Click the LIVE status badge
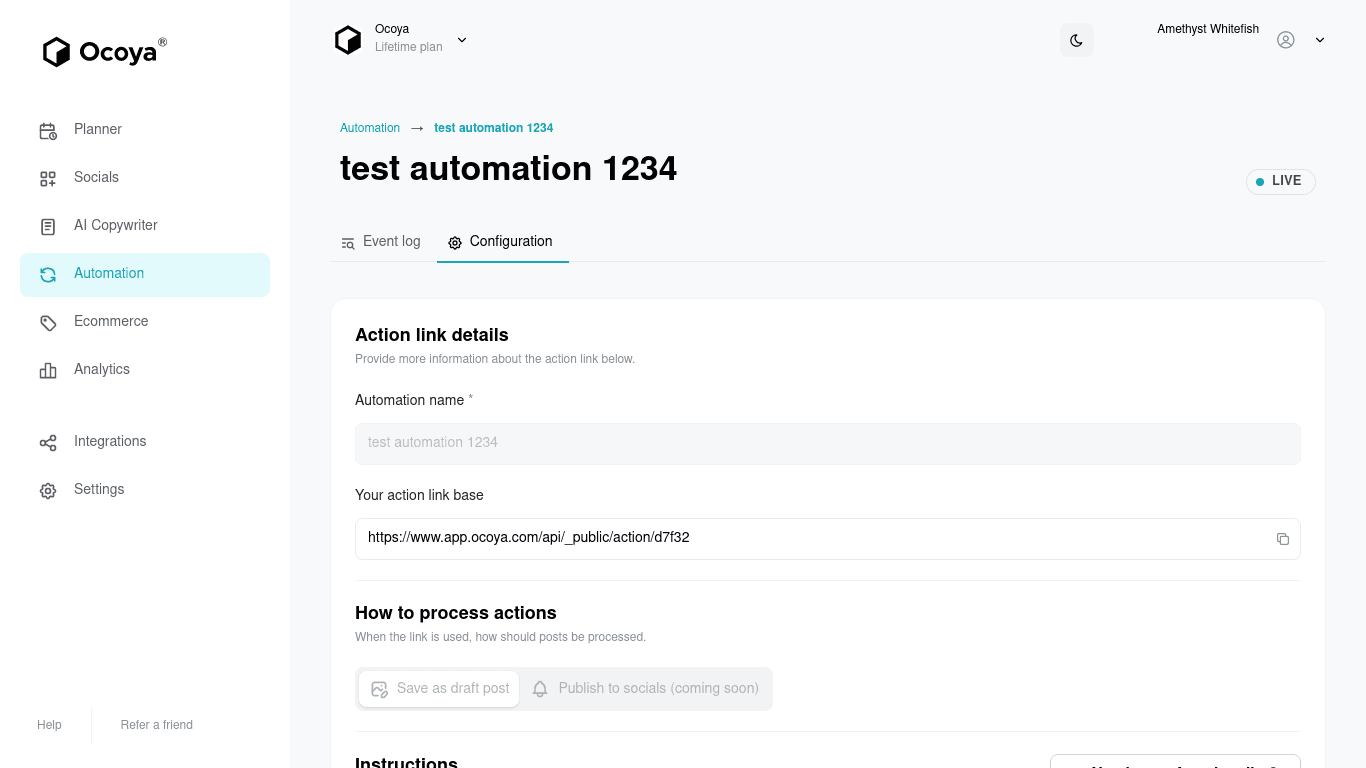Image resolution: width=1366 pixels, height=768 pixels. pyautogui.click(x=1281, y=181)
